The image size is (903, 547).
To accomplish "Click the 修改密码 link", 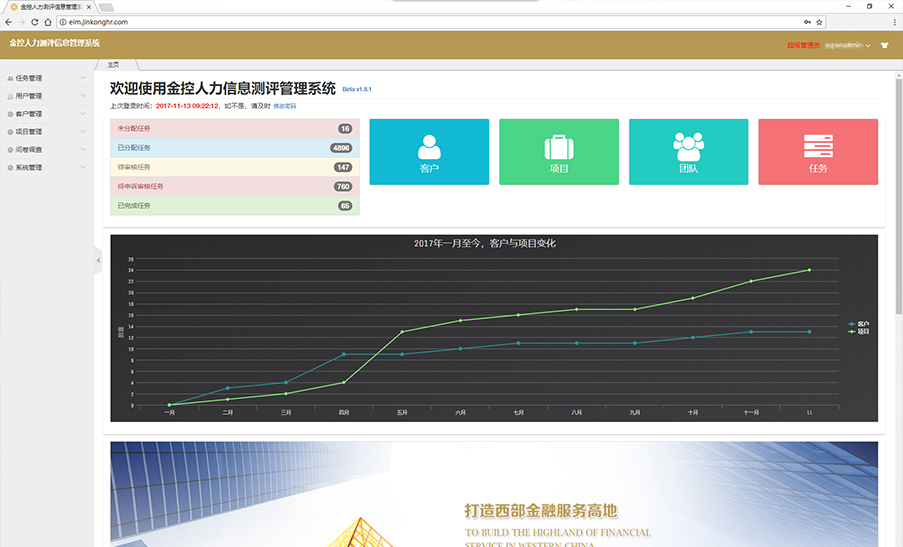I will pos(285,105).
